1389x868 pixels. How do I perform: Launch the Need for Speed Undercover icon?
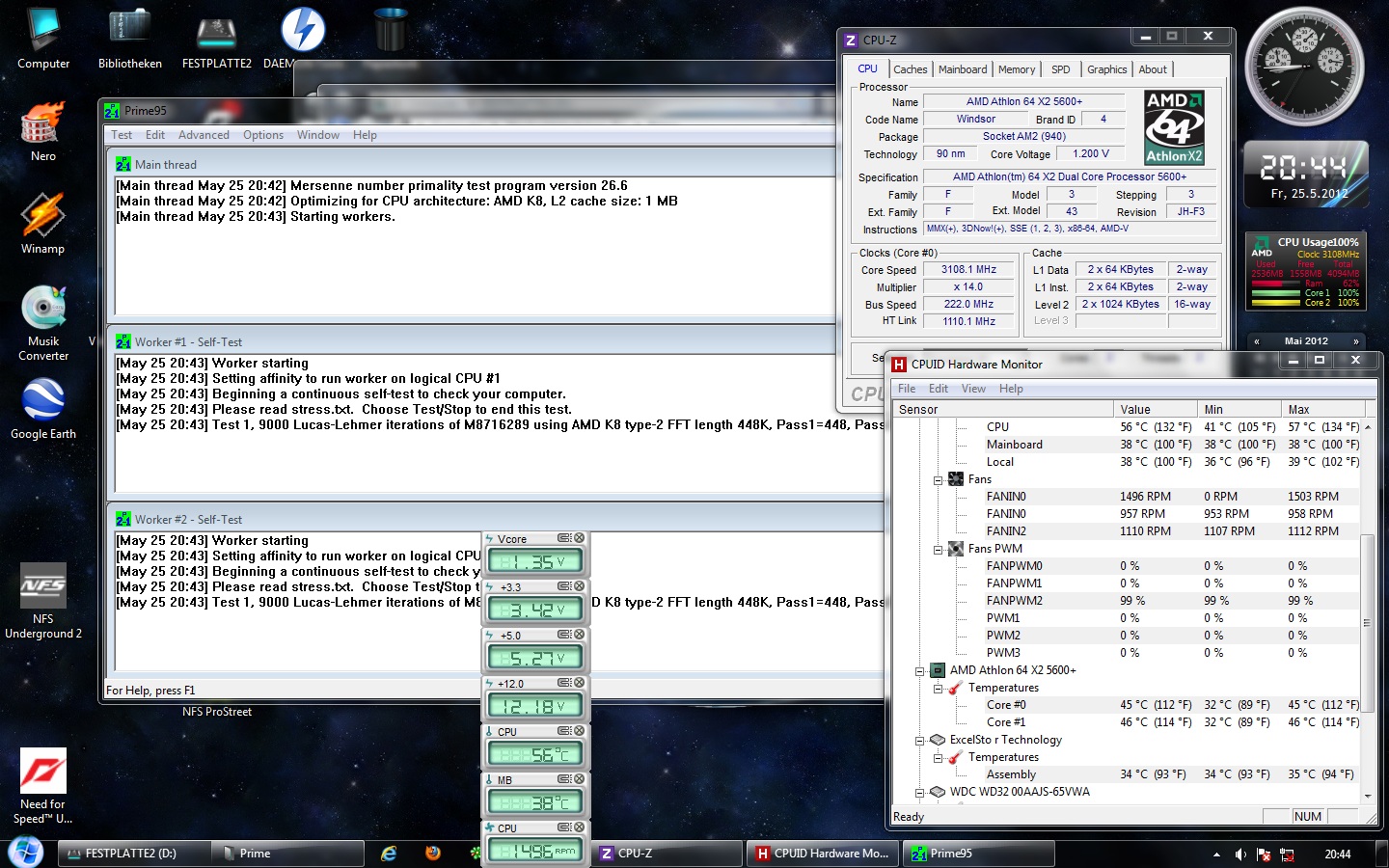click(43, 786)
